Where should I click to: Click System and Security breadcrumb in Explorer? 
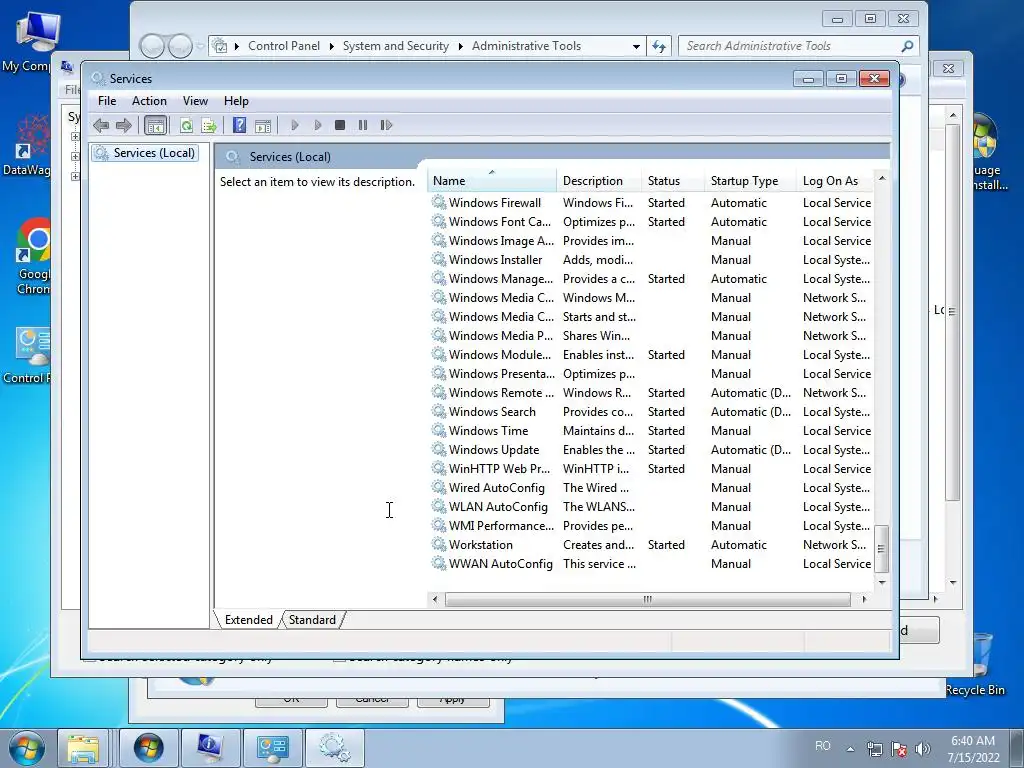pos(396,46)
